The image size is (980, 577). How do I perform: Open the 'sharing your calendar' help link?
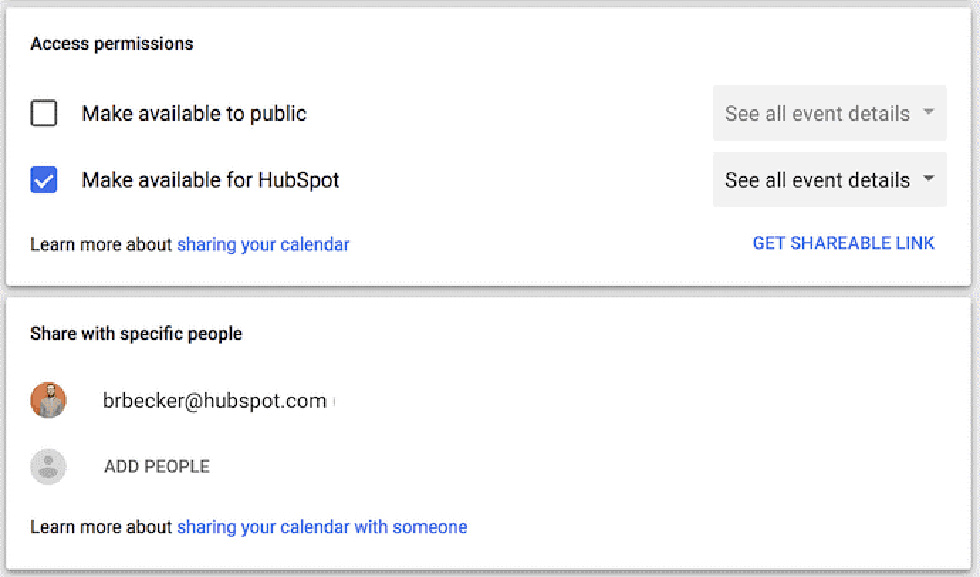click(263, 244)
